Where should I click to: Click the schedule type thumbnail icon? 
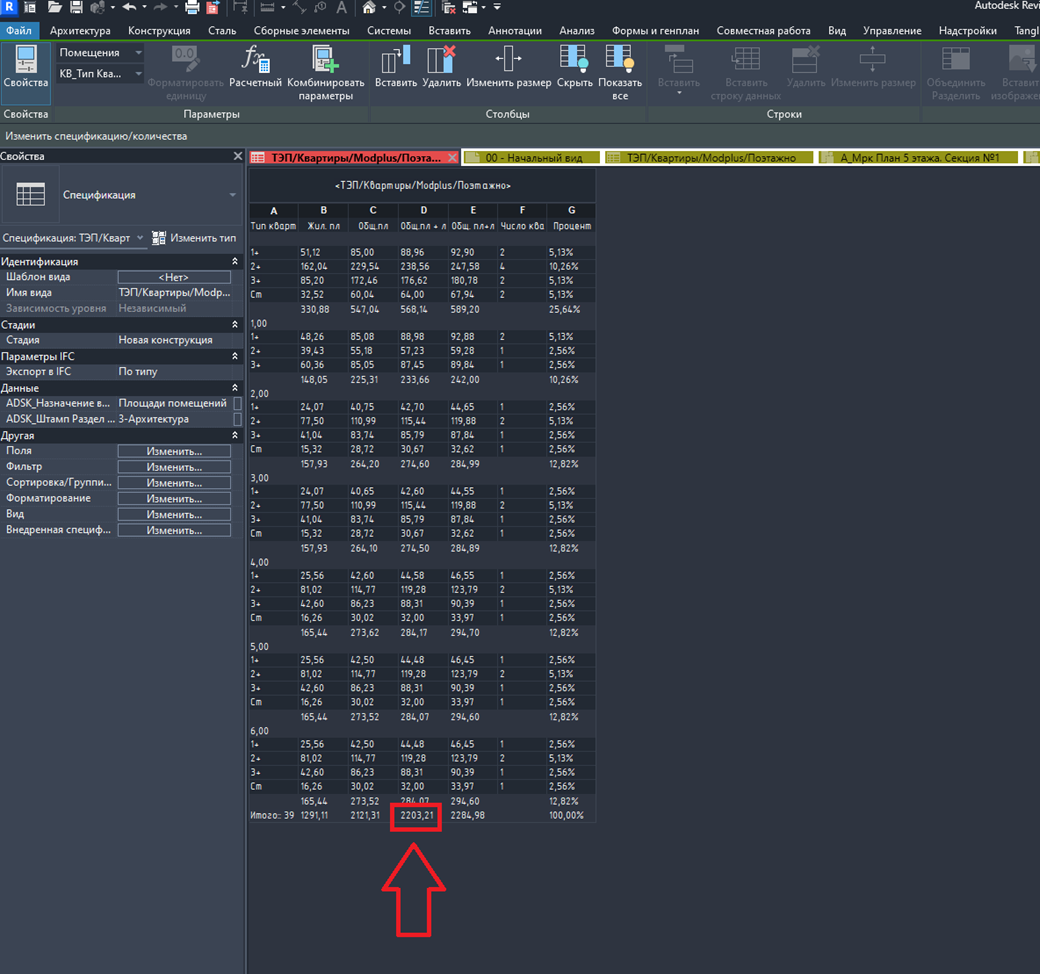click(31, 194)
